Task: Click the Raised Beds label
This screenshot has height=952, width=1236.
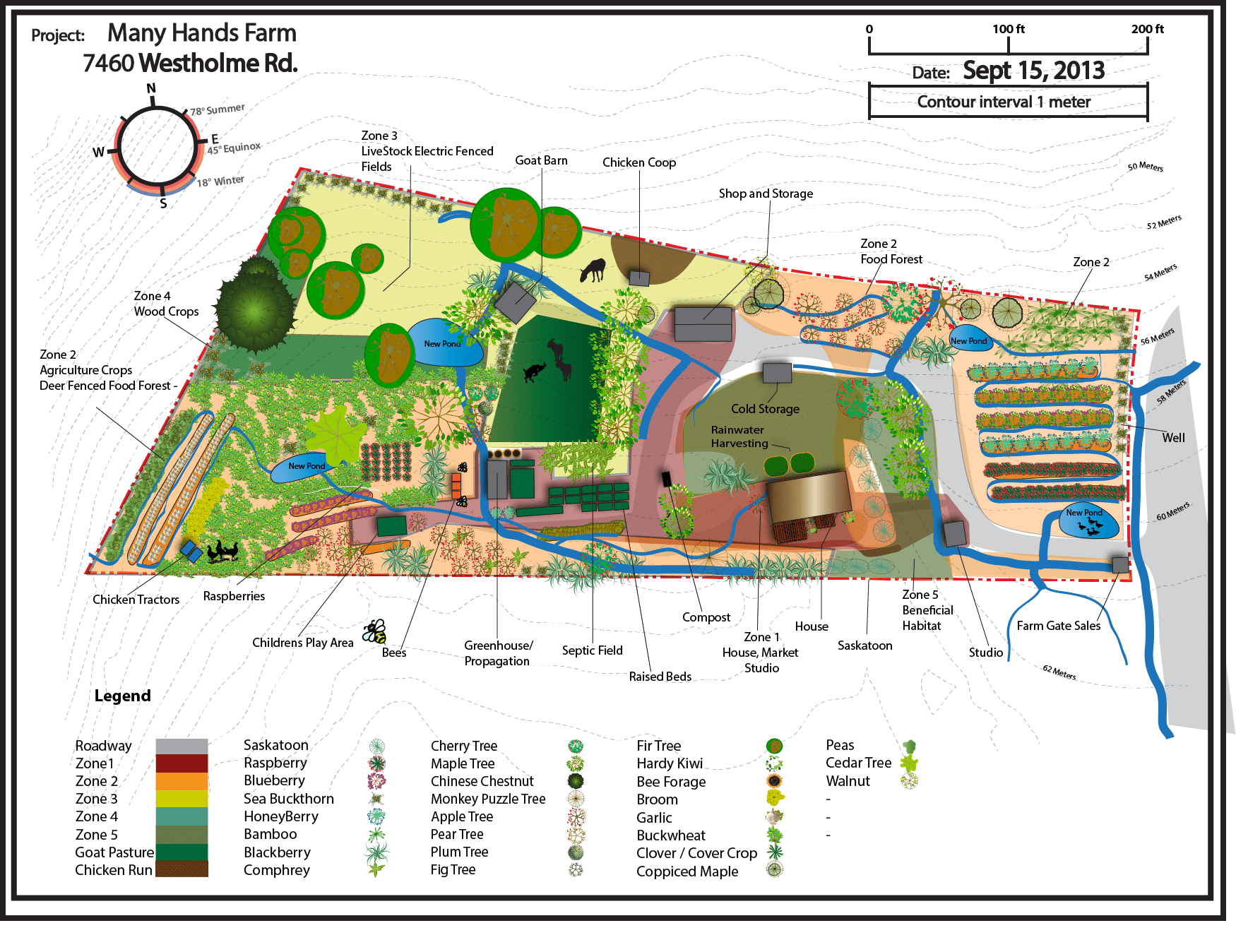Action: [x=660, y=677]
